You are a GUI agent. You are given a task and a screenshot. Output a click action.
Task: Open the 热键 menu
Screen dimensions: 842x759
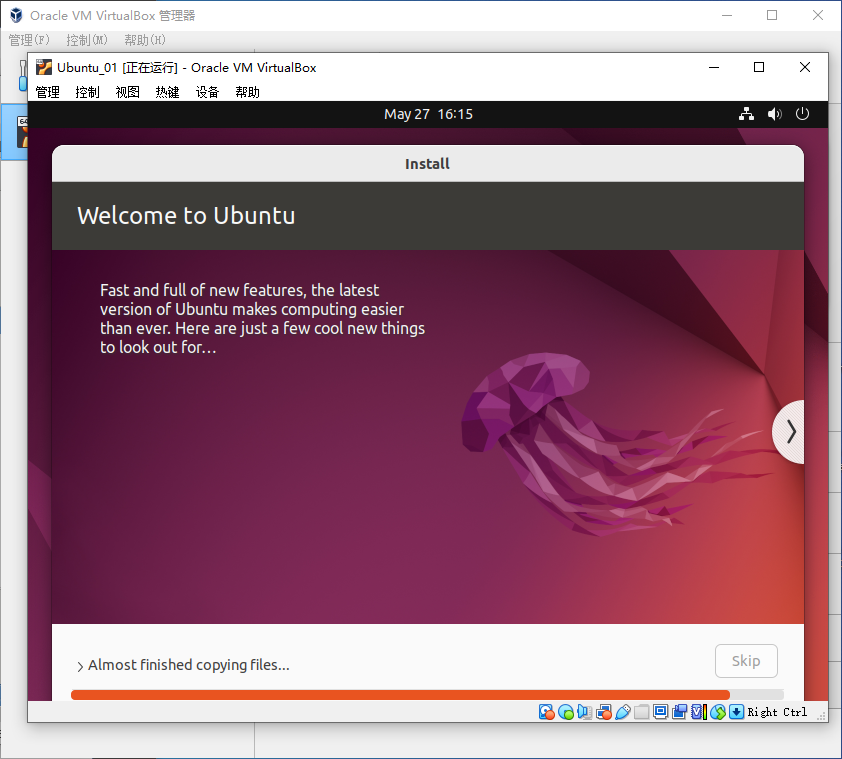(167, 92)
